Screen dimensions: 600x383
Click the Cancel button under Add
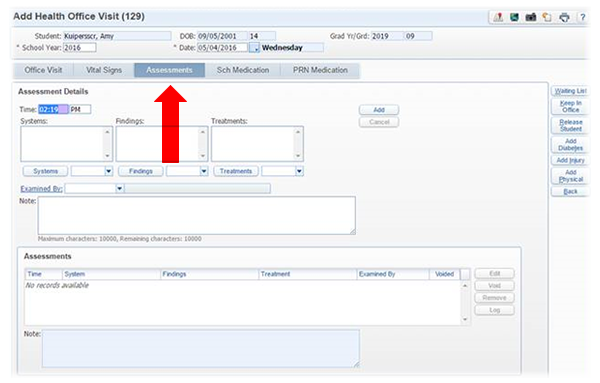click(379, 122)
